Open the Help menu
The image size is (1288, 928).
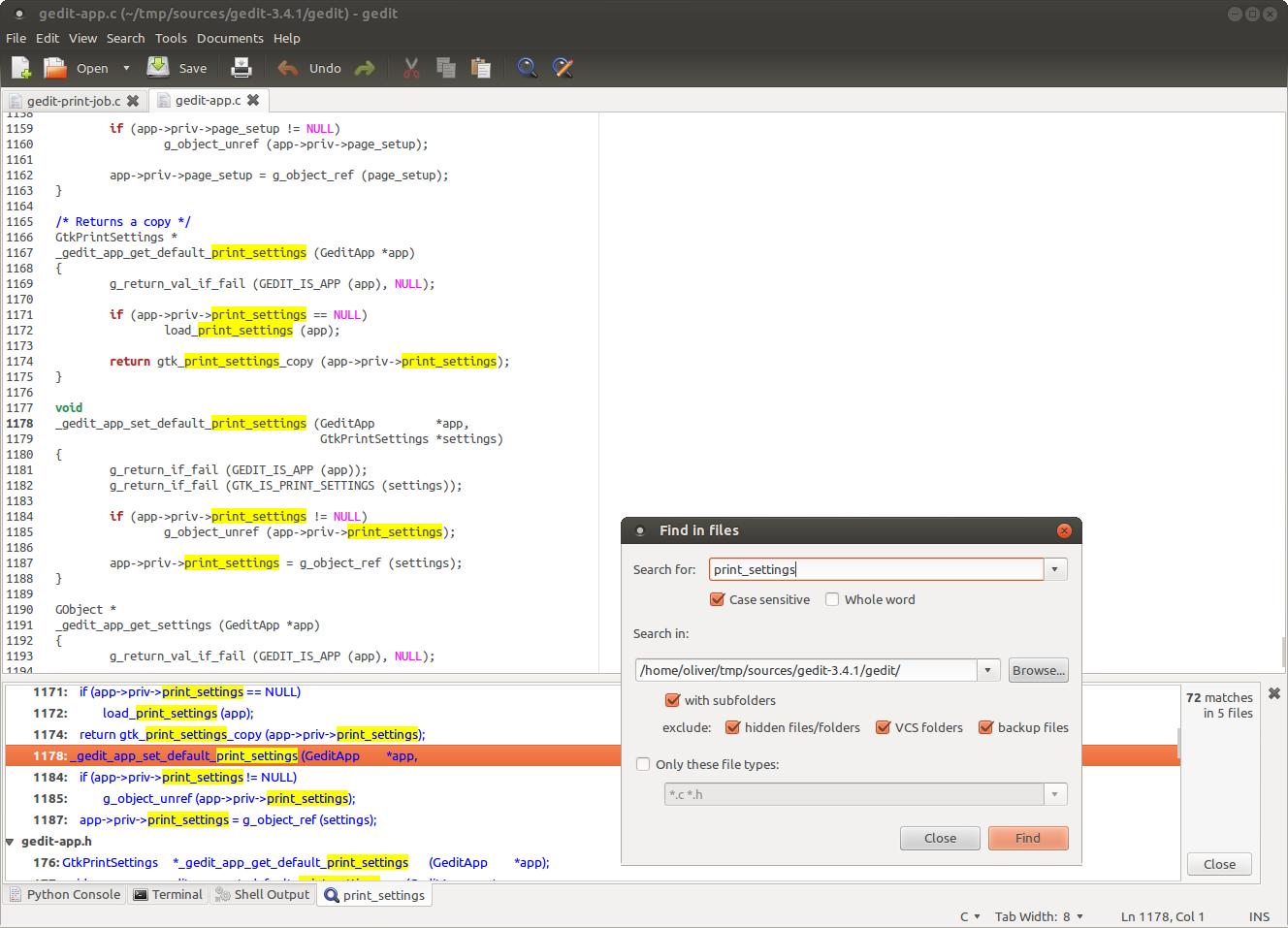pyautogui.click(x=287, y=38)
